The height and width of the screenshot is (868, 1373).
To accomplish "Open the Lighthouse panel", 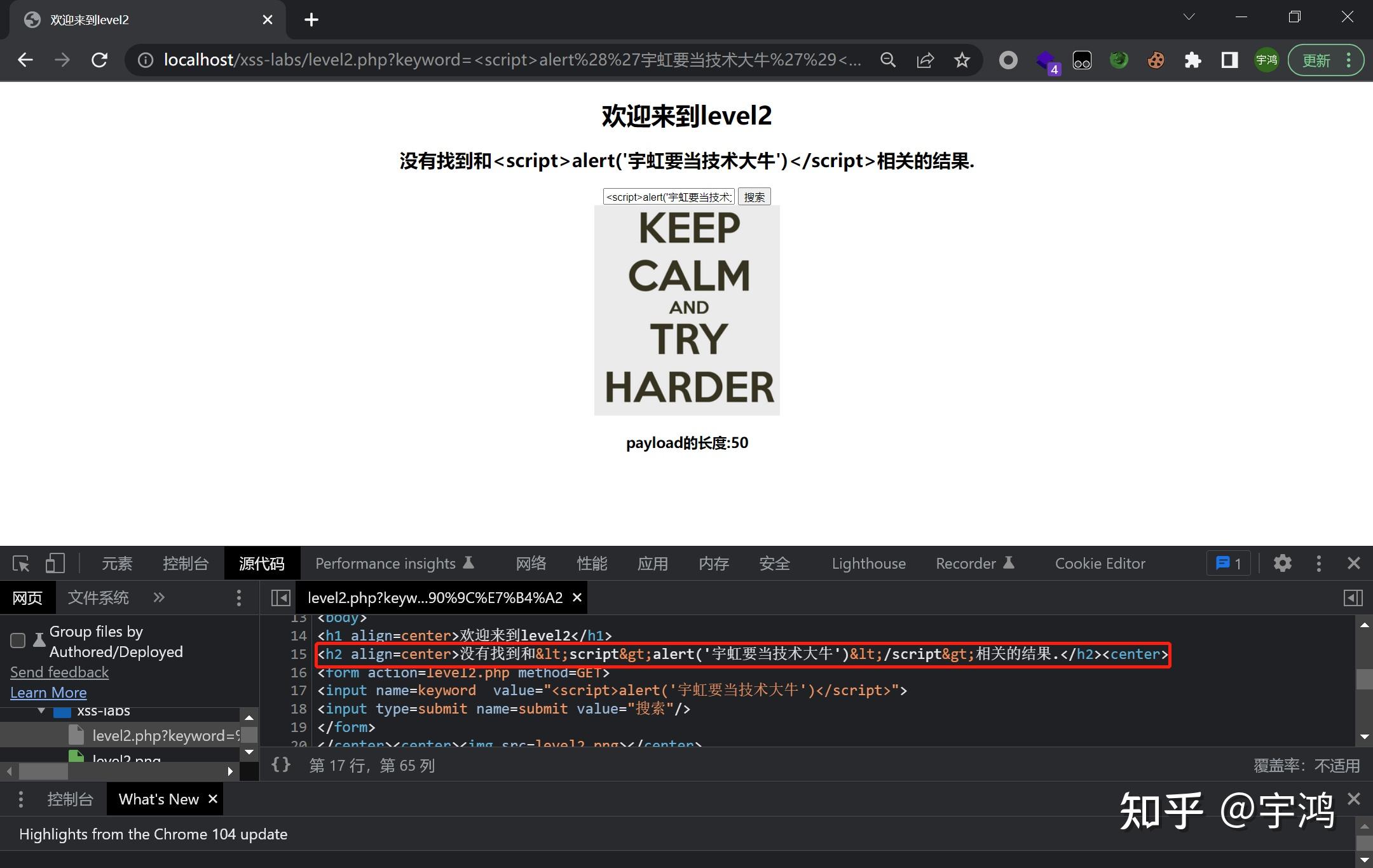I will click(868, 563).
